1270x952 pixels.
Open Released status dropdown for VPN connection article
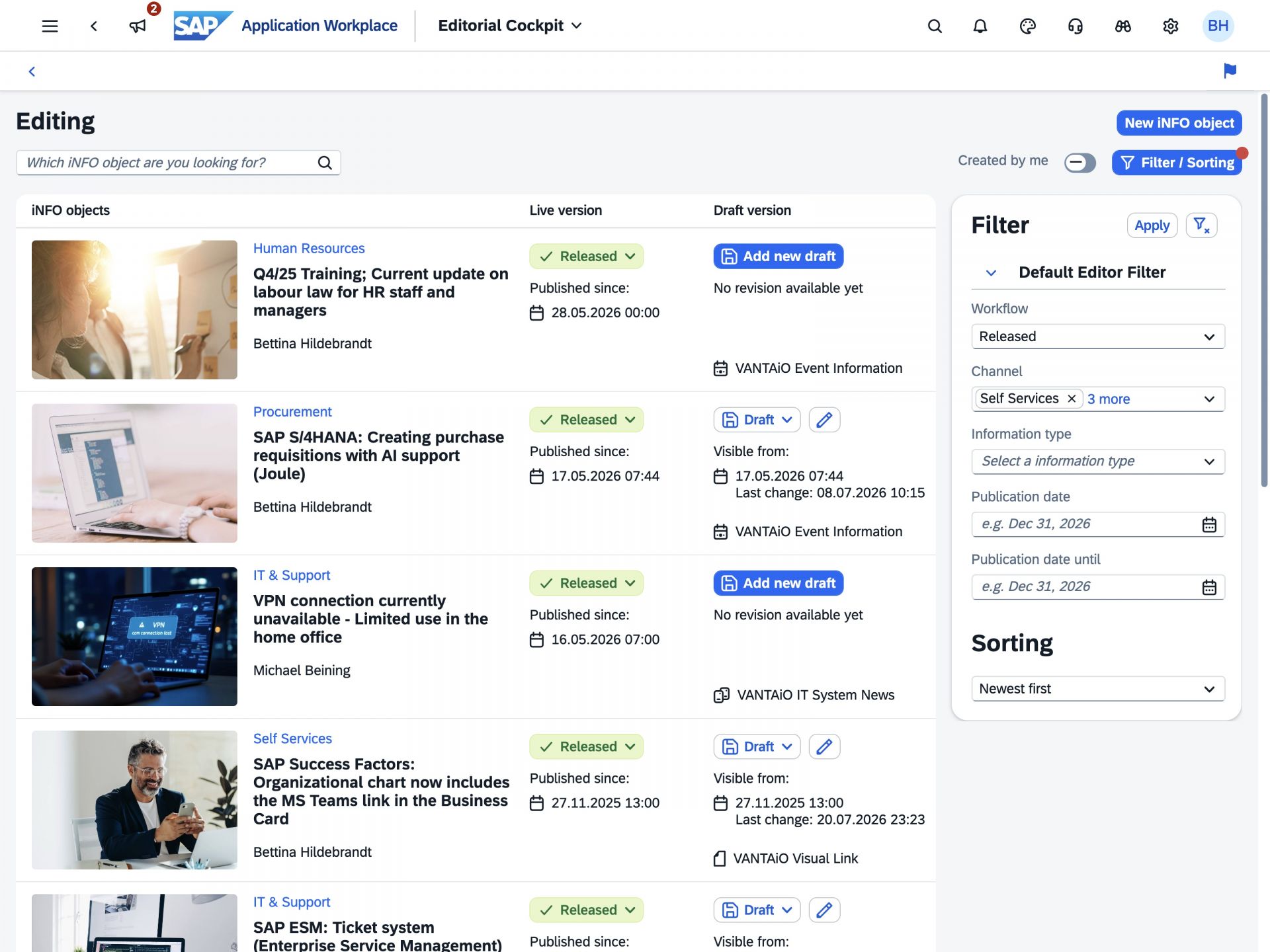(586, 583)
